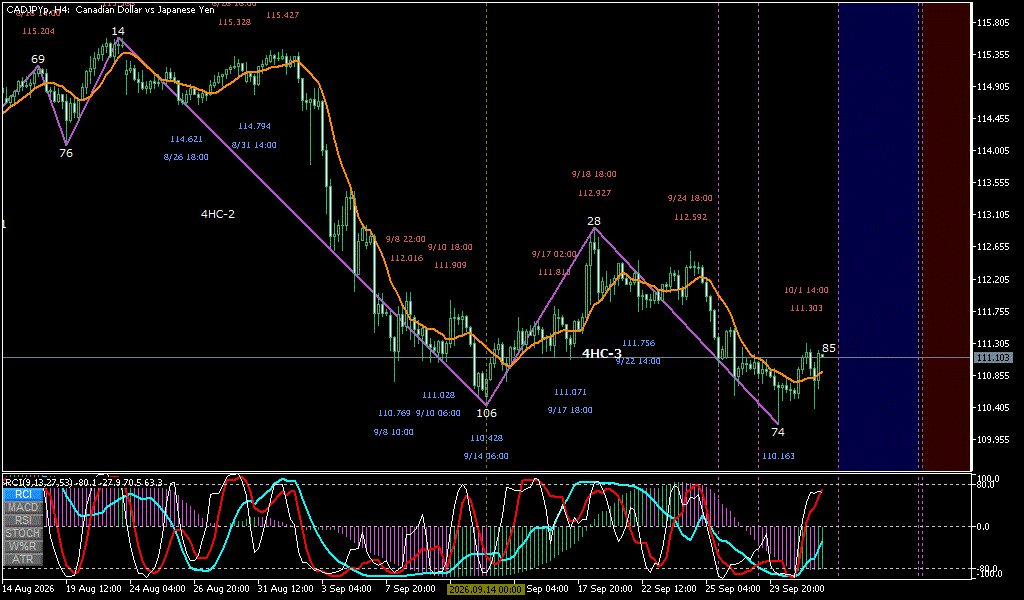Click the 19 Aug 12:00 time axis label
This screenshot has height=600, width=1024.
coord(93,589)
